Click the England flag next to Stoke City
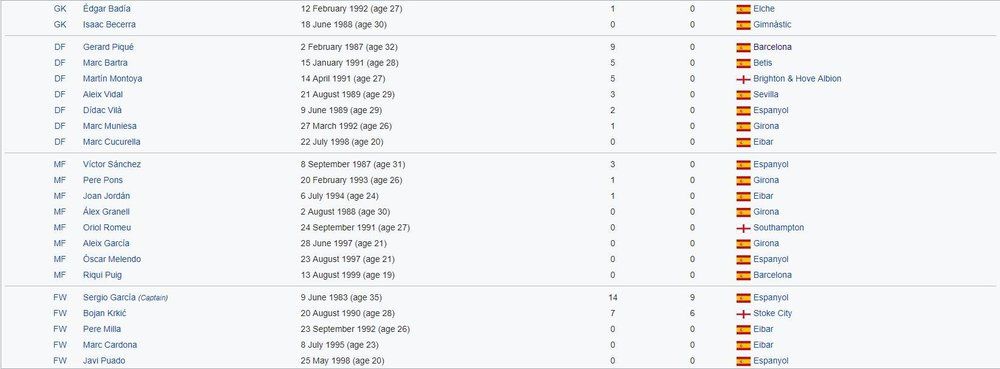Image resolution: width=1000 pixels, height=369 pixels. [743, 314]
